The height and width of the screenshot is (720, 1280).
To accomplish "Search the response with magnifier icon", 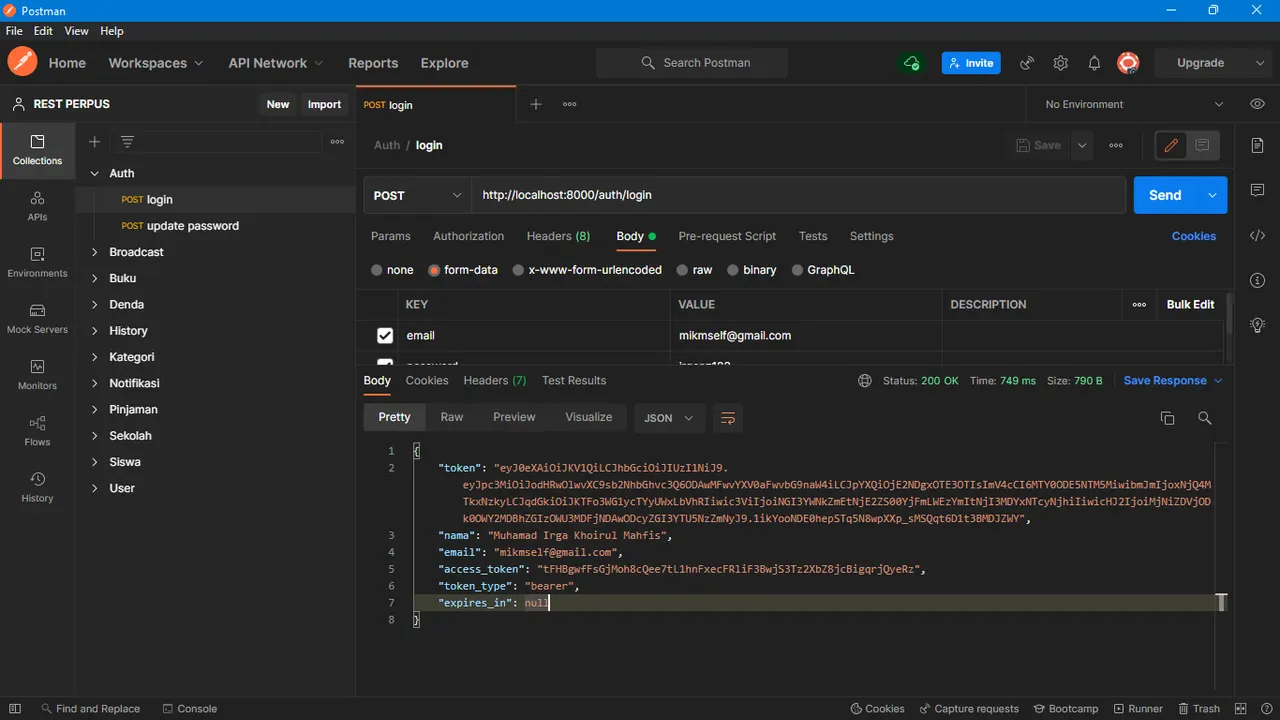I will pos(1204,418).
